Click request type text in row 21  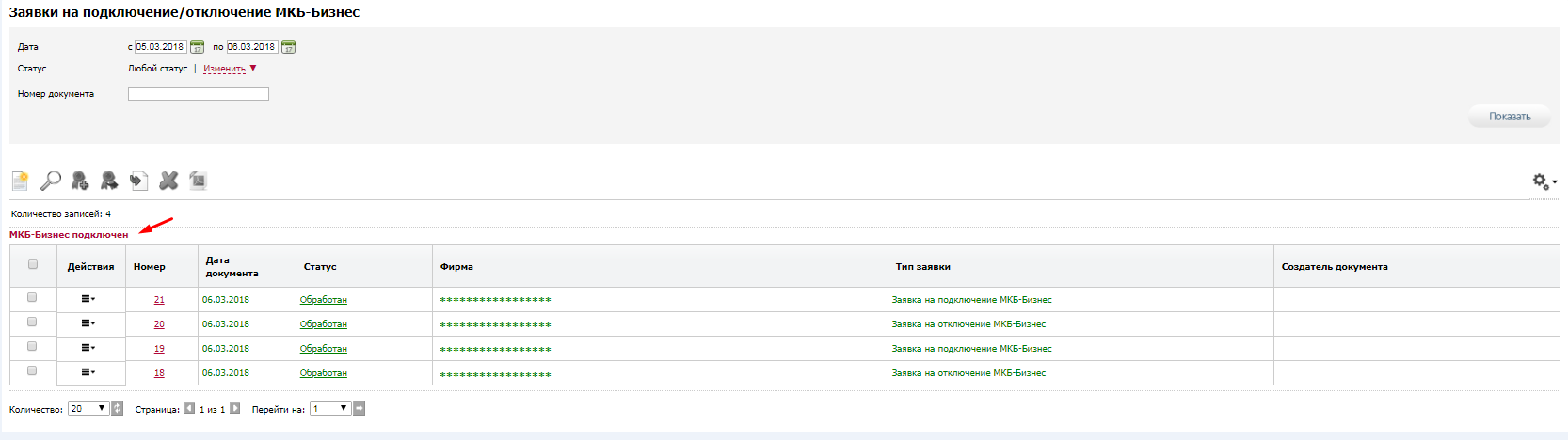[x=971, y=300]
